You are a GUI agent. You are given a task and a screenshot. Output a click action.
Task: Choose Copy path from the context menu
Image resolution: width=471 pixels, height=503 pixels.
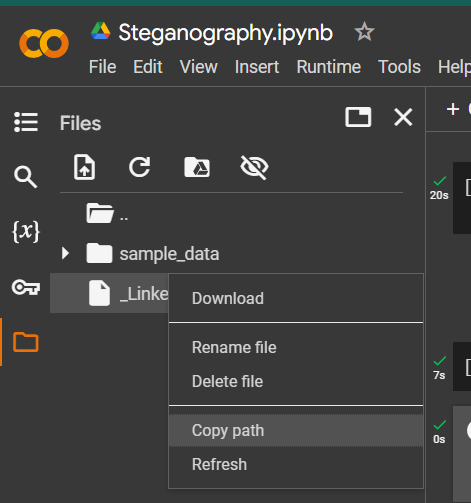pos(296,430)
